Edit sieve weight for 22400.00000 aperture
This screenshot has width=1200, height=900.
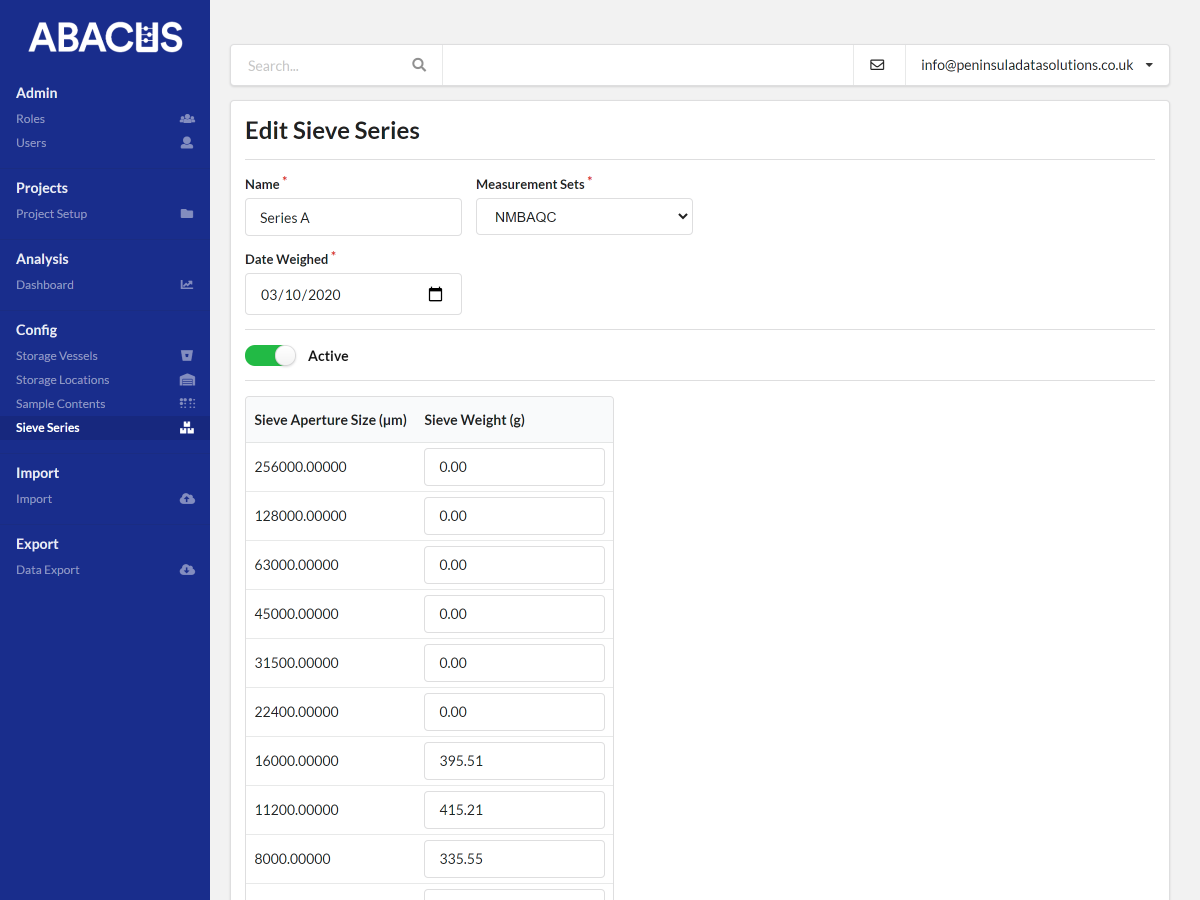[x=514, y=712]
